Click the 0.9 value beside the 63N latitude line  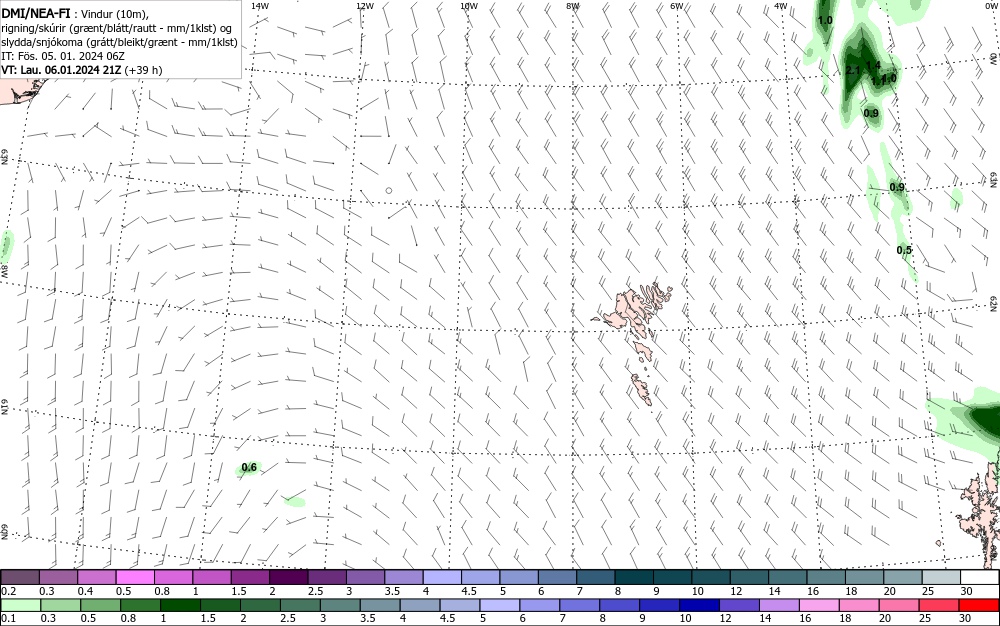897,187
